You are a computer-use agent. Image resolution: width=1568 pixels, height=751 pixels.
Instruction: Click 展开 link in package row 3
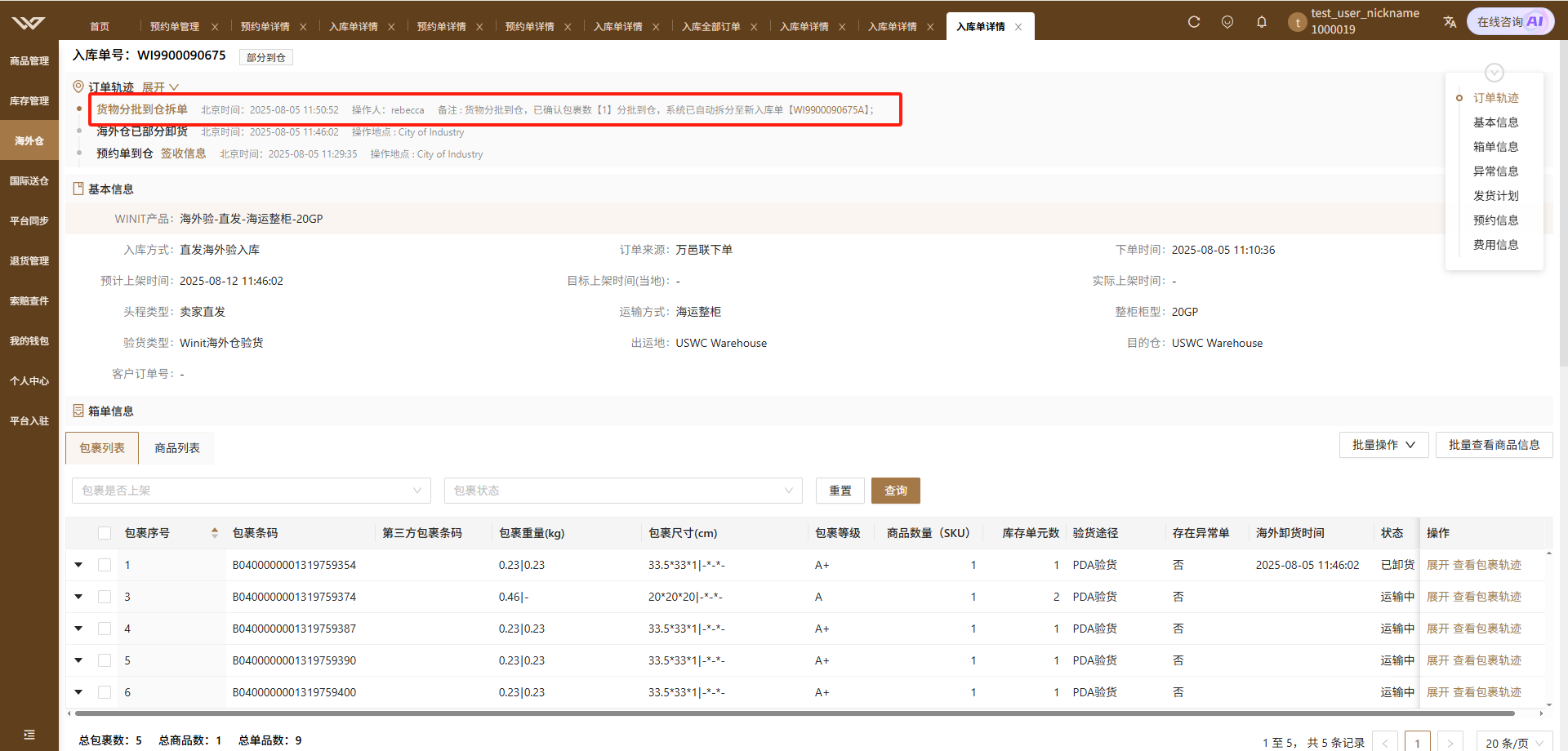[1437, 597]
